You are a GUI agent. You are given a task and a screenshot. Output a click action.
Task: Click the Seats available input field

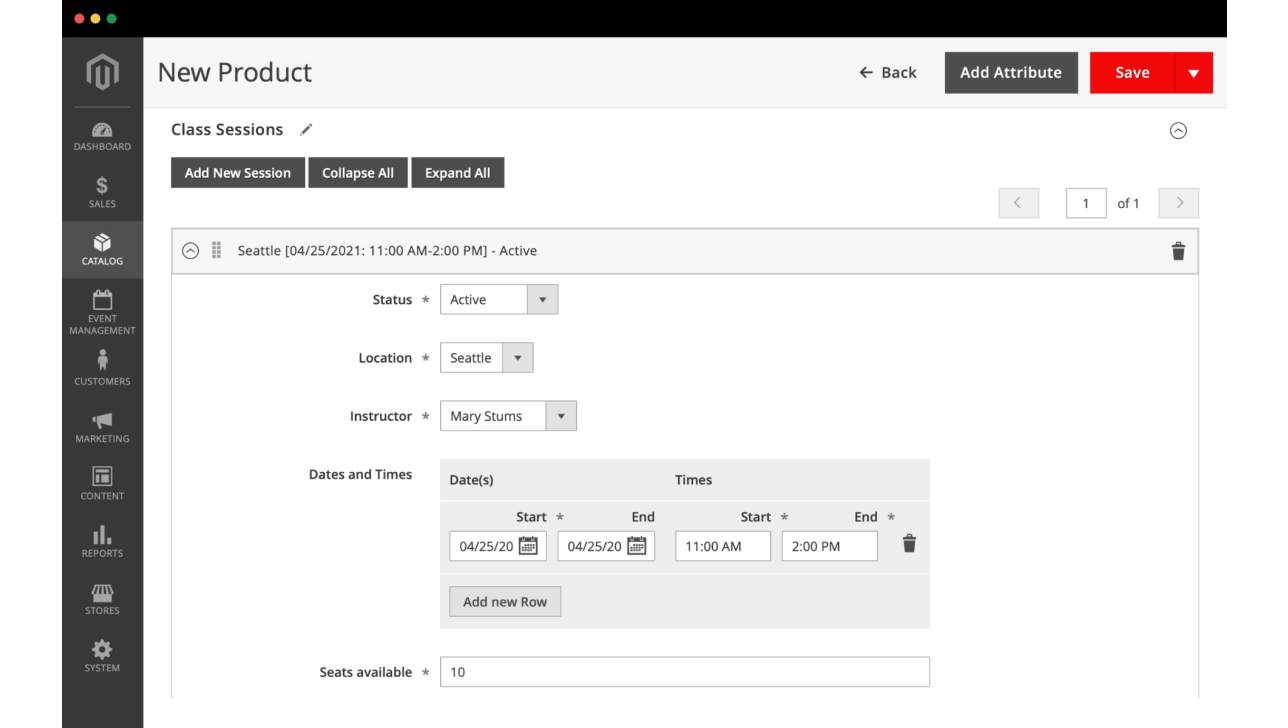pos(685,671)
